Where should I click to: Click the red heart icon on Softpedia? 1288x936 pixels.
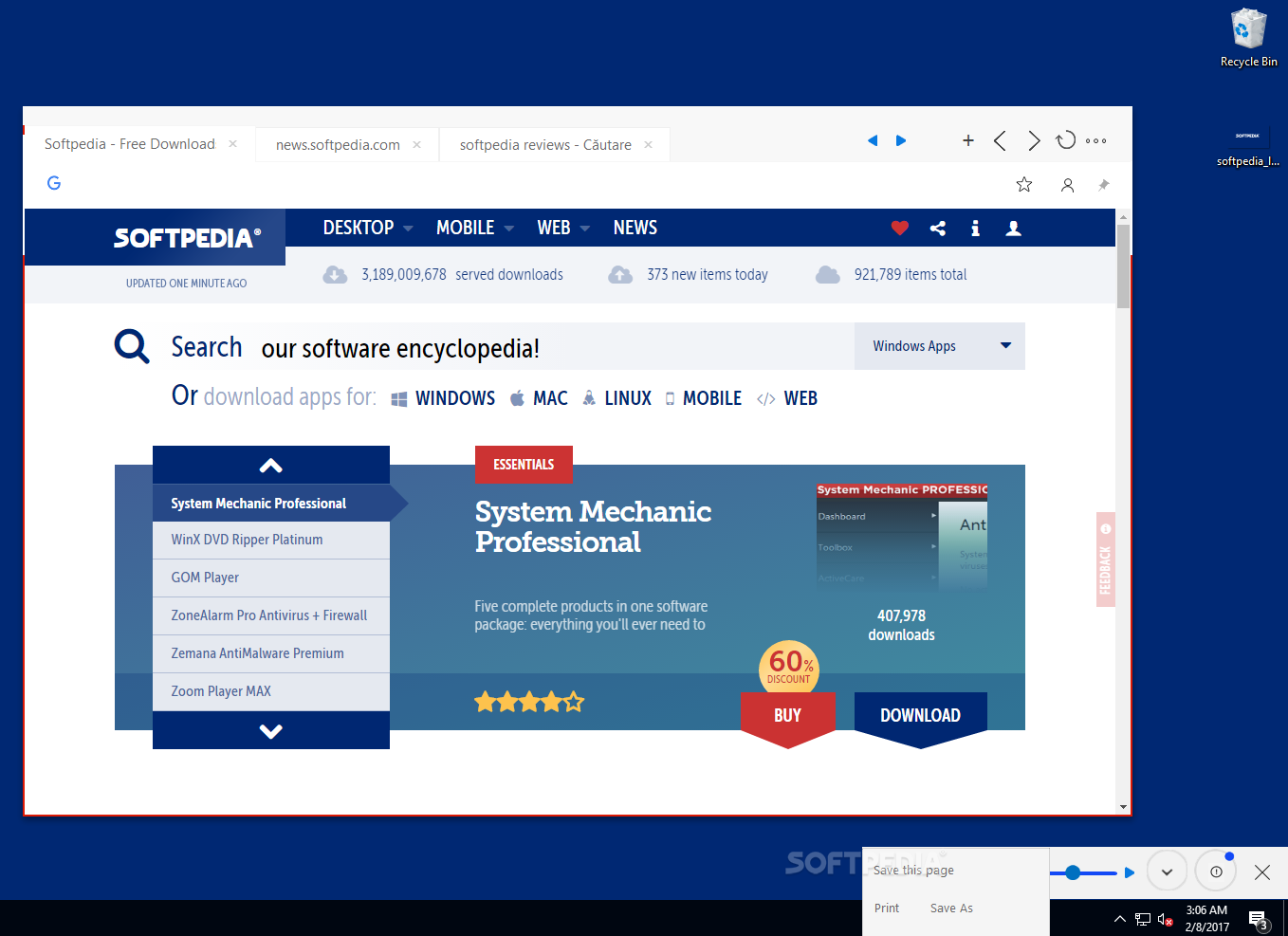(x=900, y=228)
